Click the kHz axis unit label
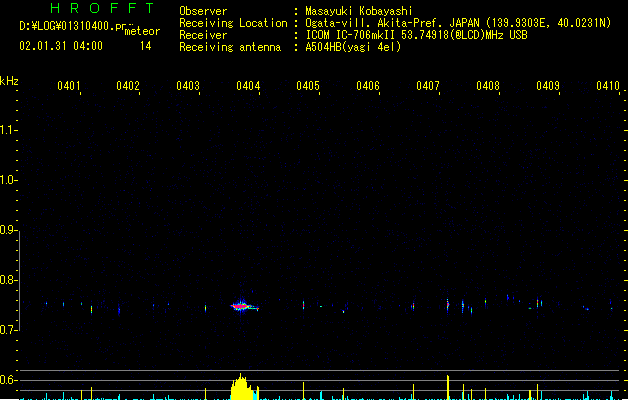629x400 pixels. [9, 81]
